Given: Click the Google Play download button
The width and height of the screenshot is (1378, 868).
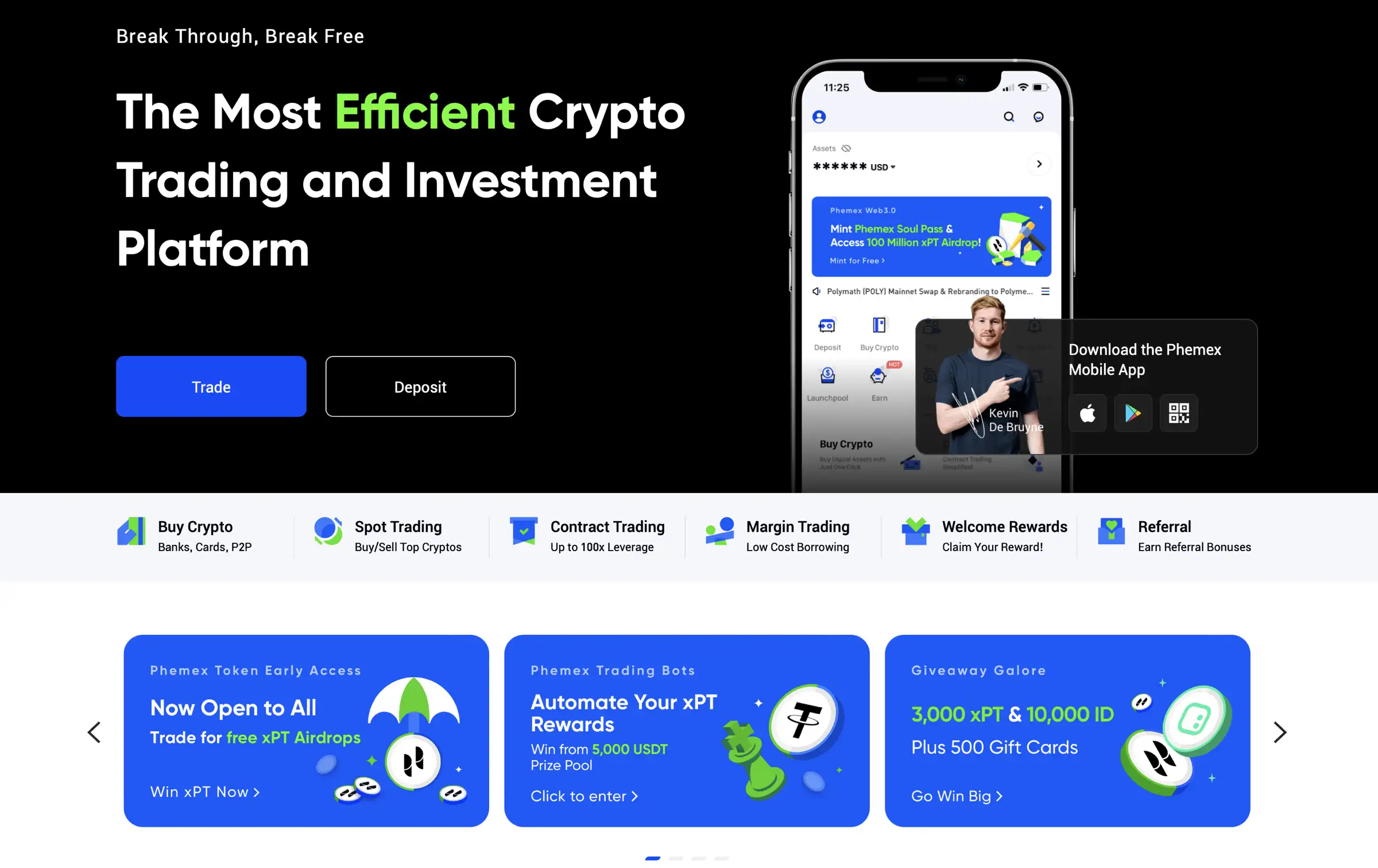Looking at the screenshot, I should (x=1132, y=413).
